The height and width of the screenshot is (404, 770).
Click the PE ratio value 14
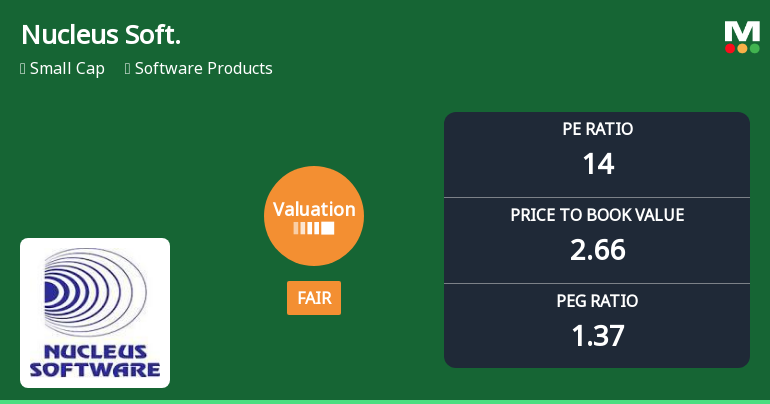pos(597,163)
